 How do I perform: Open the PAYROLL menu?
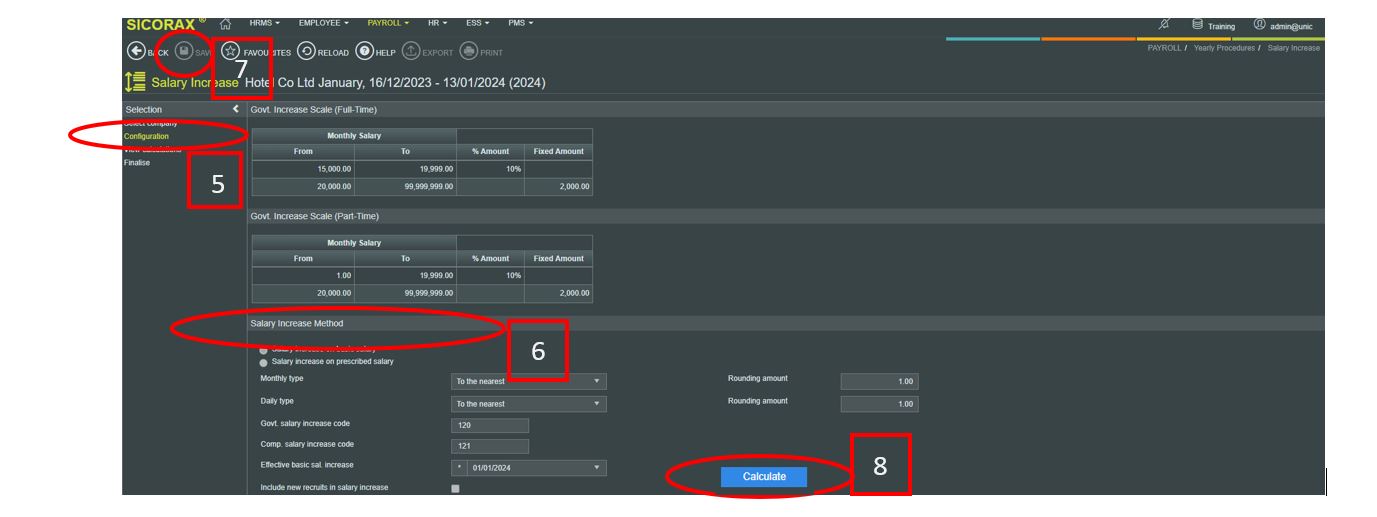(388, 23)
